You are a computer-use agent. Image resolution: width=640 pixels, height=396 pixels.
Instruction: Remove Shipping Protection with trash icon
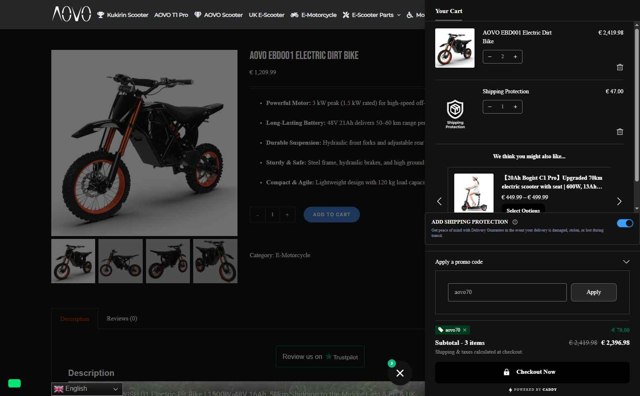pos(620,131)
